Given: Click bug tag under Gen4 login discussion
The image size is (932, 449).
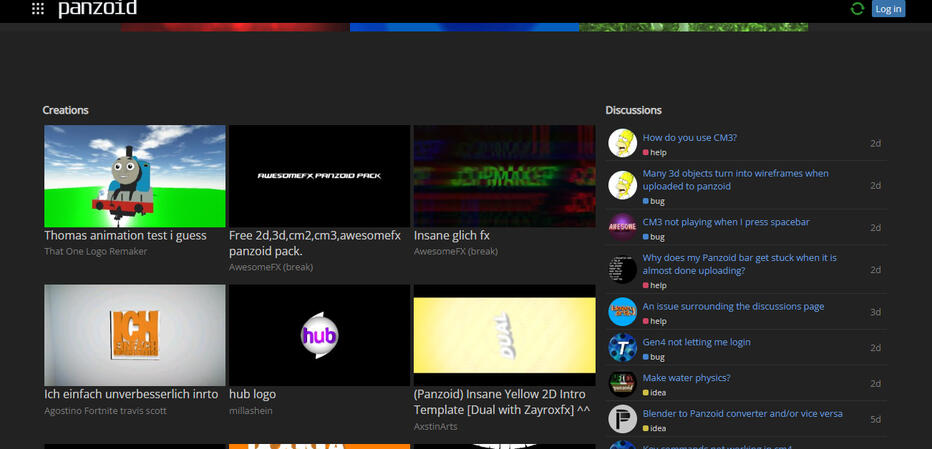Looking at the screenshot, I should (x=654, y=357).
